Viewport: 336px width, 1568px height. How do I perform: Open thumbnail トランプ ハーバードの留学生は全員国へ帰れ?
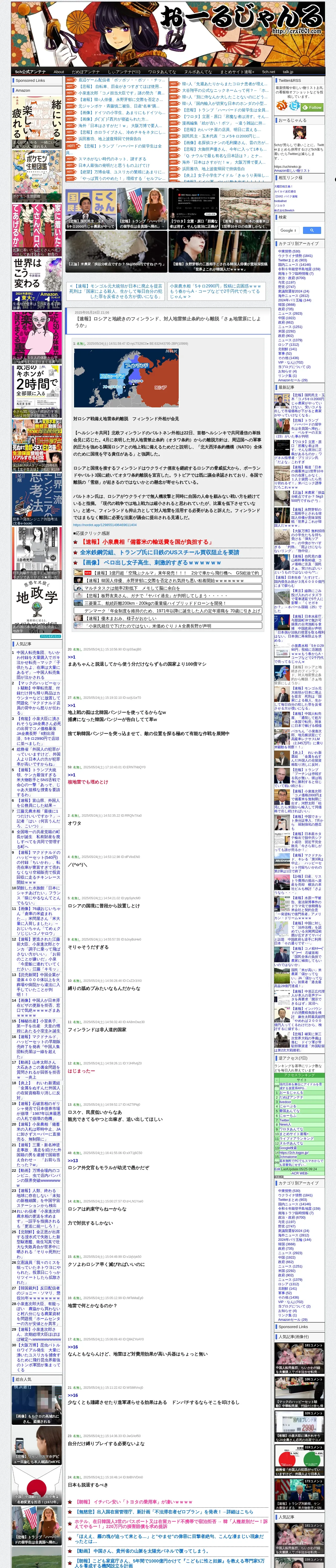pos(142,208)
